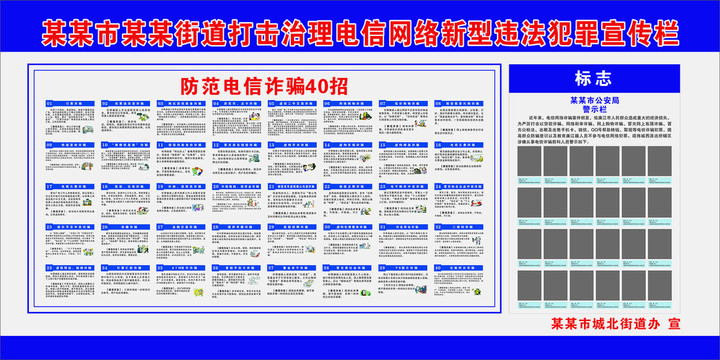Click the cartoon illustration in section 26

coord(144,248)
